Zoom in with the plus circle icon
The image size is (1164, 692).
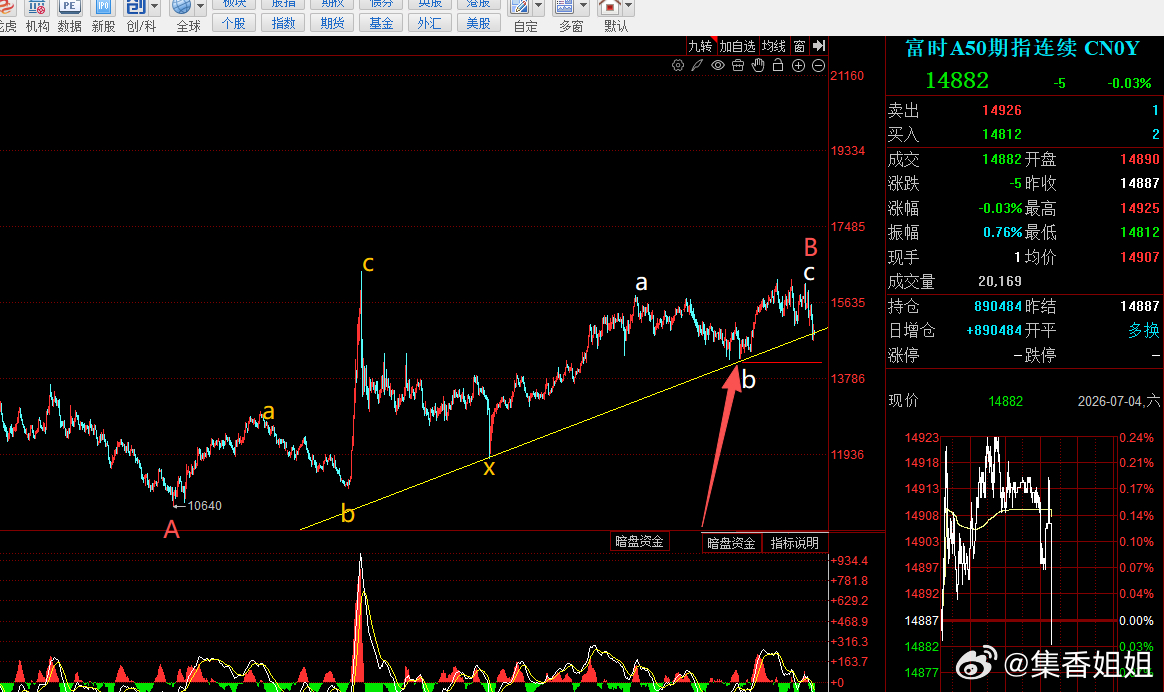coord(798,65)
